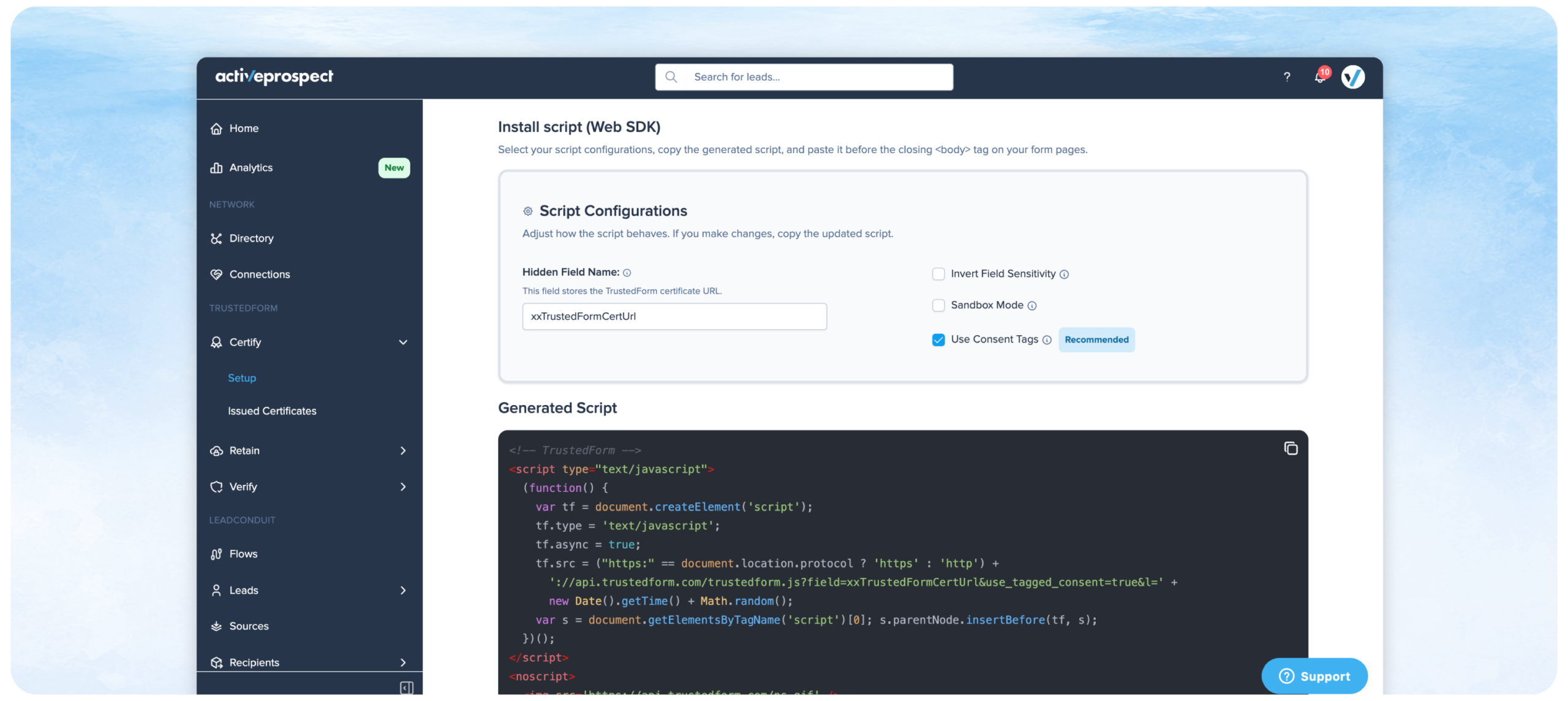Expand the Recipients section chevron
1568x701 pixels.
click(x=403, y=662)
